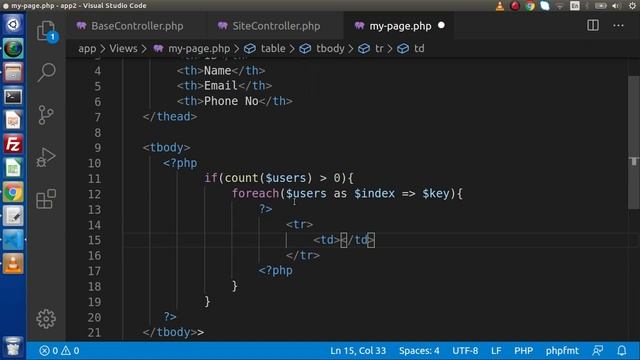This screenshot has width=640, height=360.
Task: Open the text editor app from dock
Action: point(13,216)
